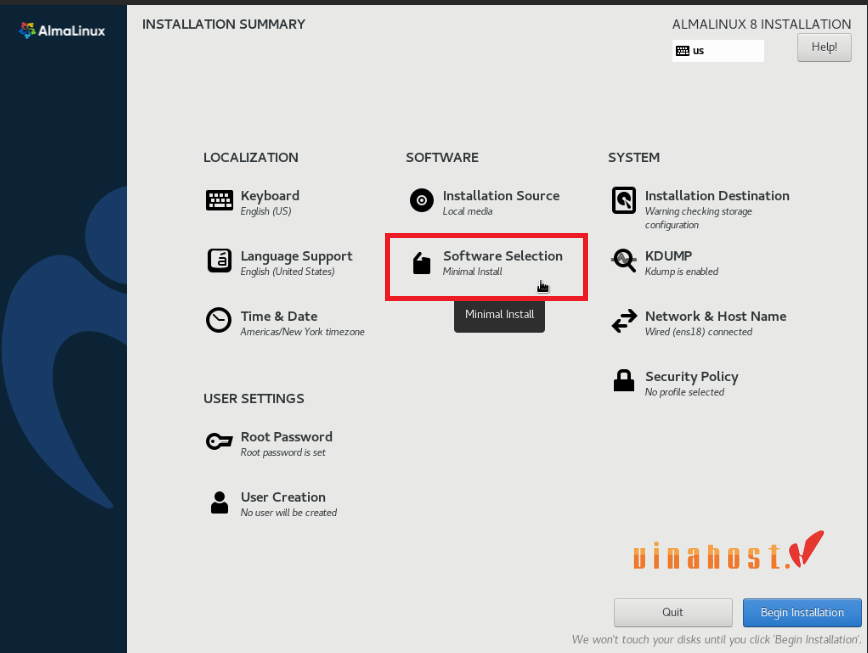Click the KDUMP magnifier icon

click(x=624, y=260)
